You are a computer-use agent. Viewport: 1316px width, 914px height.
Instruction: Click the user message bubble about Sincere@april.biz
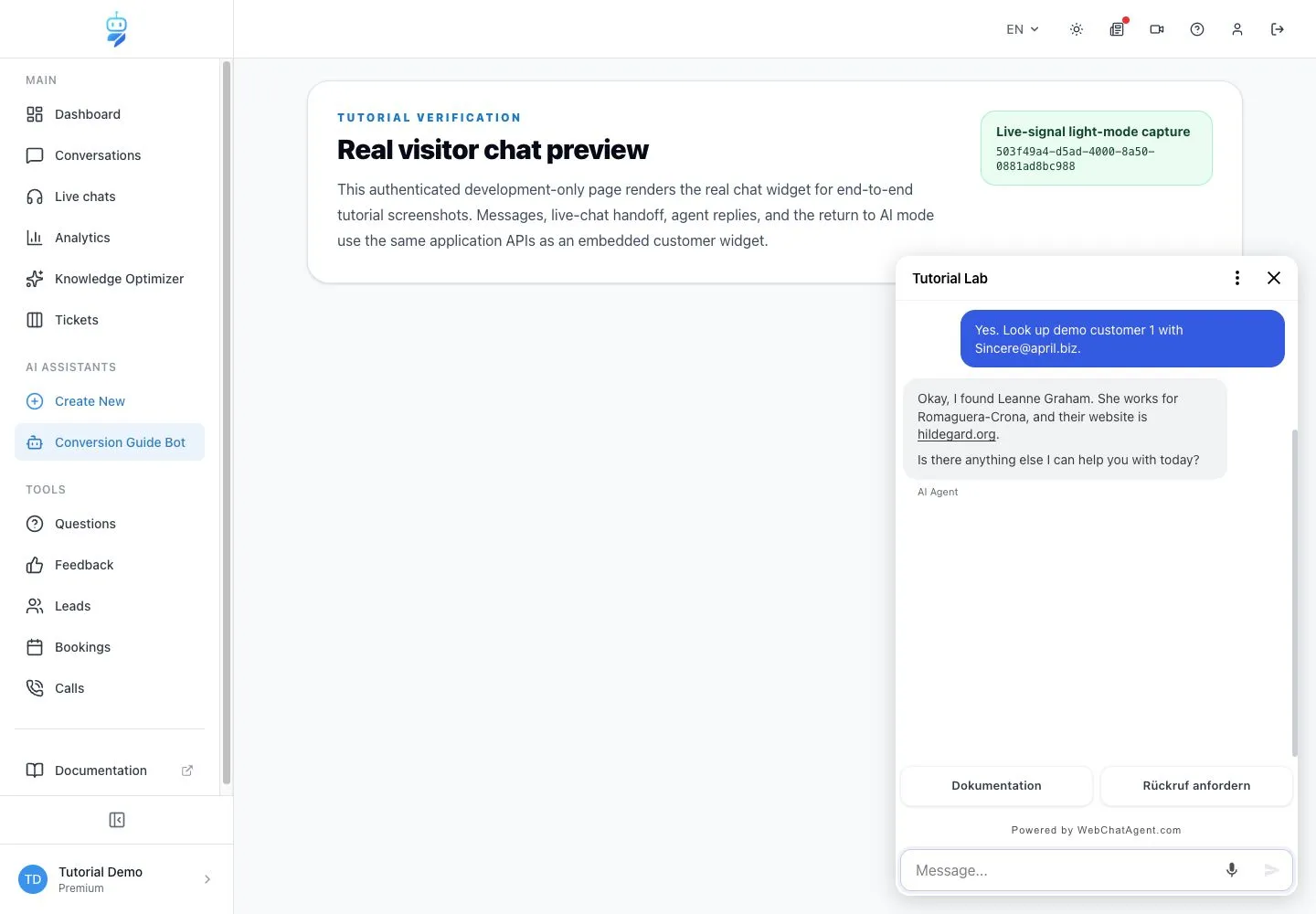tap(1122, 339)
